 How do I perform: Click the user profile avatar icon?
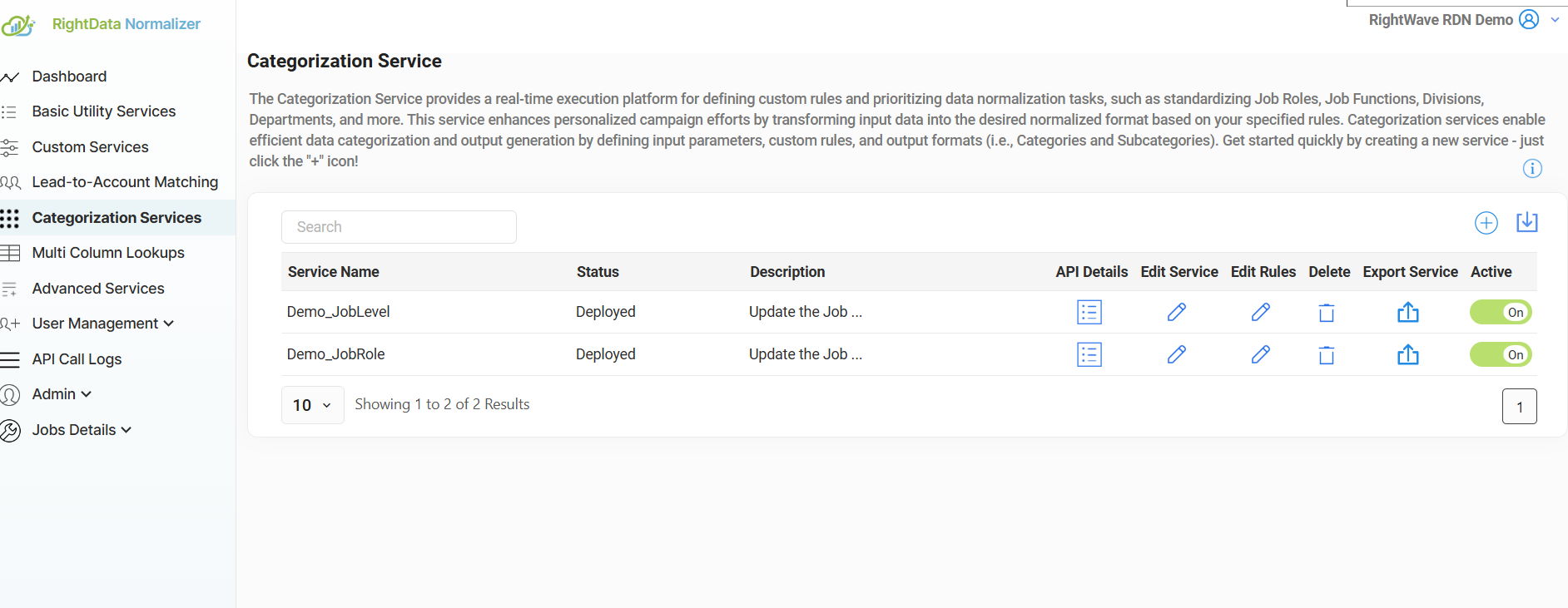pos(1529,19)
